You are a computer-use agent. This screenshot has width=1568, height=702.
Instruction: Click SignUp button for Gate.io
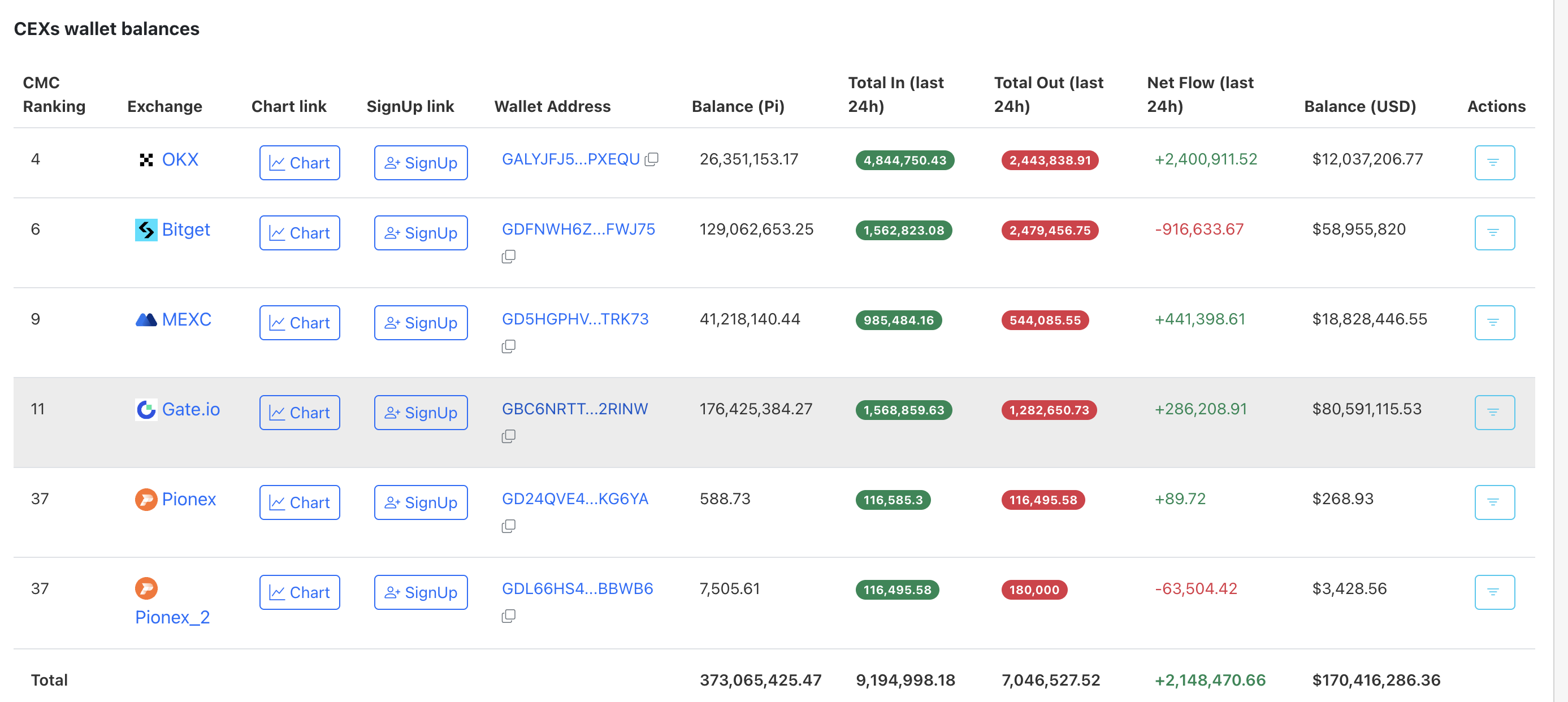coord(421,413)
